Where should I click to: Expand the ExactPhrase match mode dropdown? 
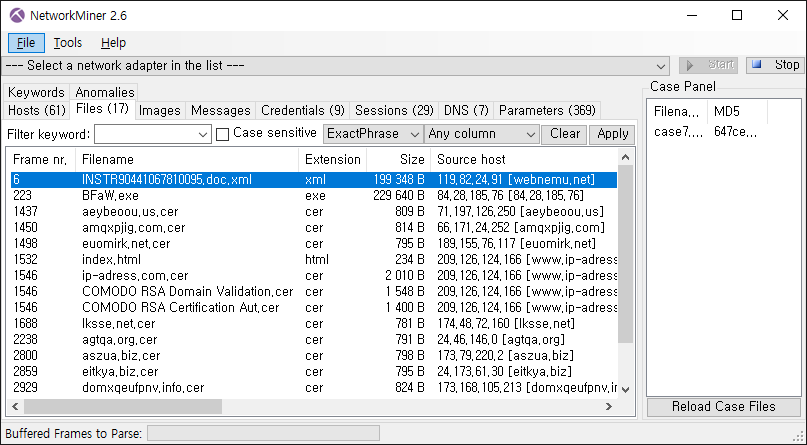coord(373,134)
